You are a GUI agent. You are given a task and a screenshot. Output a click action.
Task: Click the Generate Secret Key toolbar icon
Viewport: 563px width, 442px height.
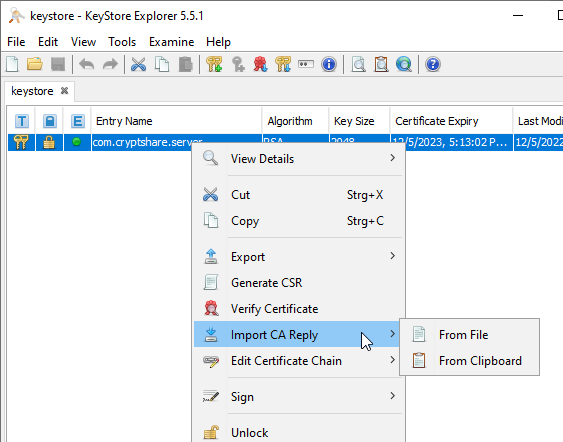[x=238, y=65]
